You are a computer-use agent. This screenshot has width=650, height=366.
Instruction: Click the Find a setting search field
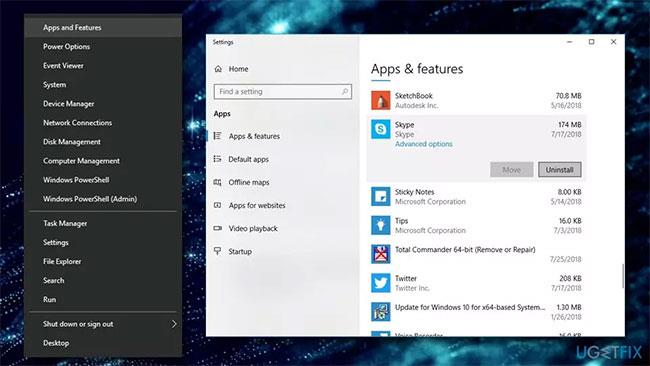tap(283, 92)
